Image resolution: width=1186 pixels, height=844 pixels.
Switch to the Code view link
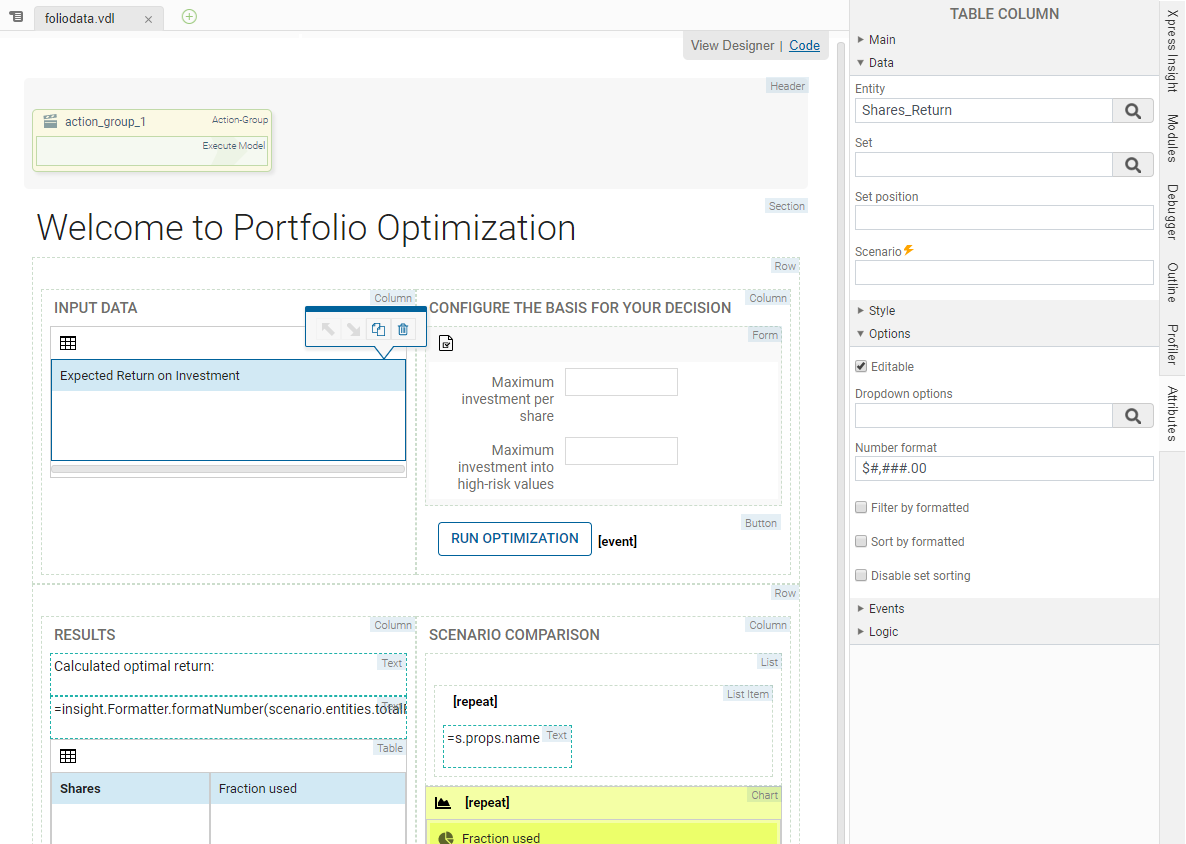point(804,45)
